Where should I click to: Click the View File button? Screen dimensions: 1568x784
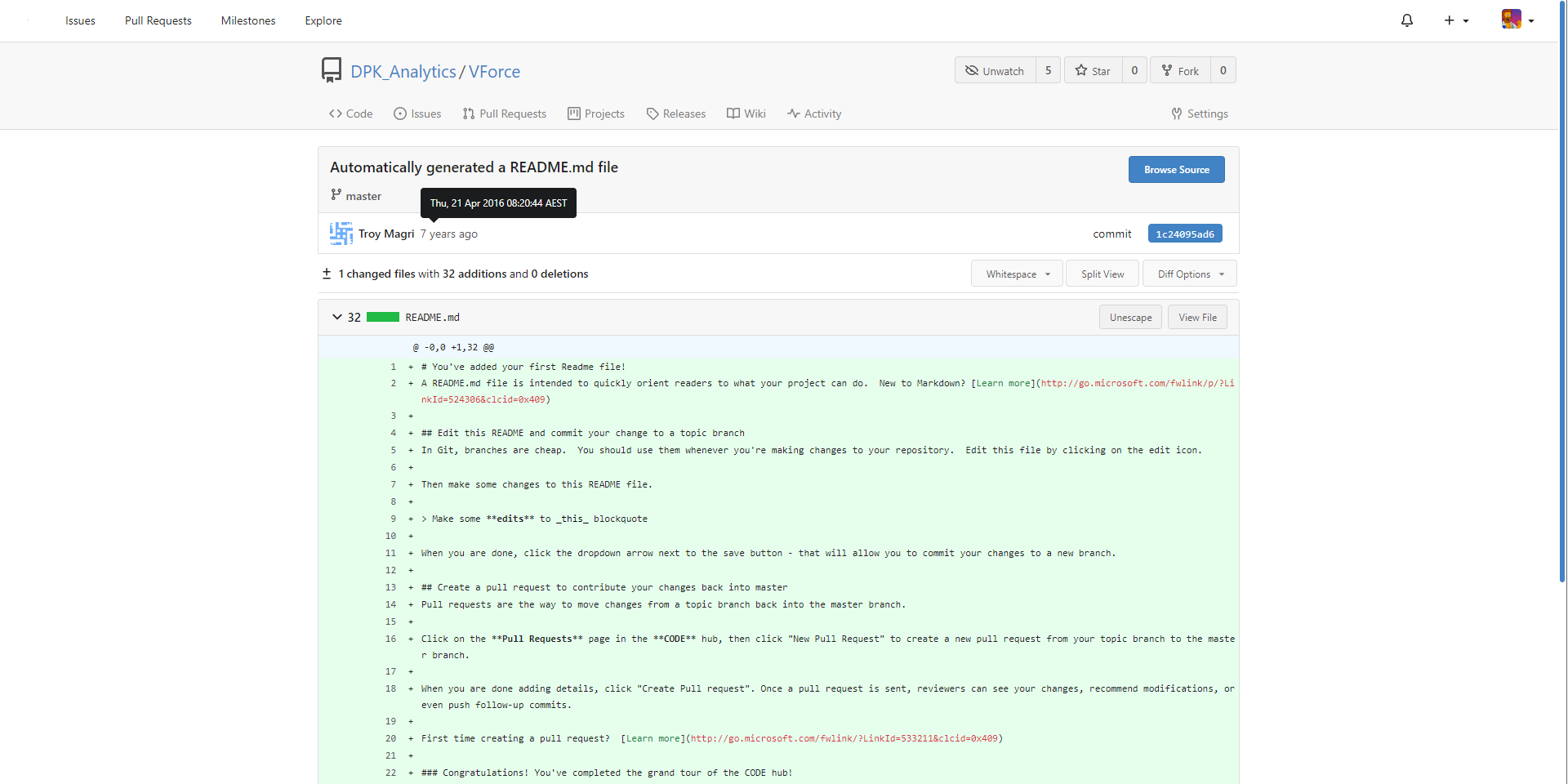1197,317
